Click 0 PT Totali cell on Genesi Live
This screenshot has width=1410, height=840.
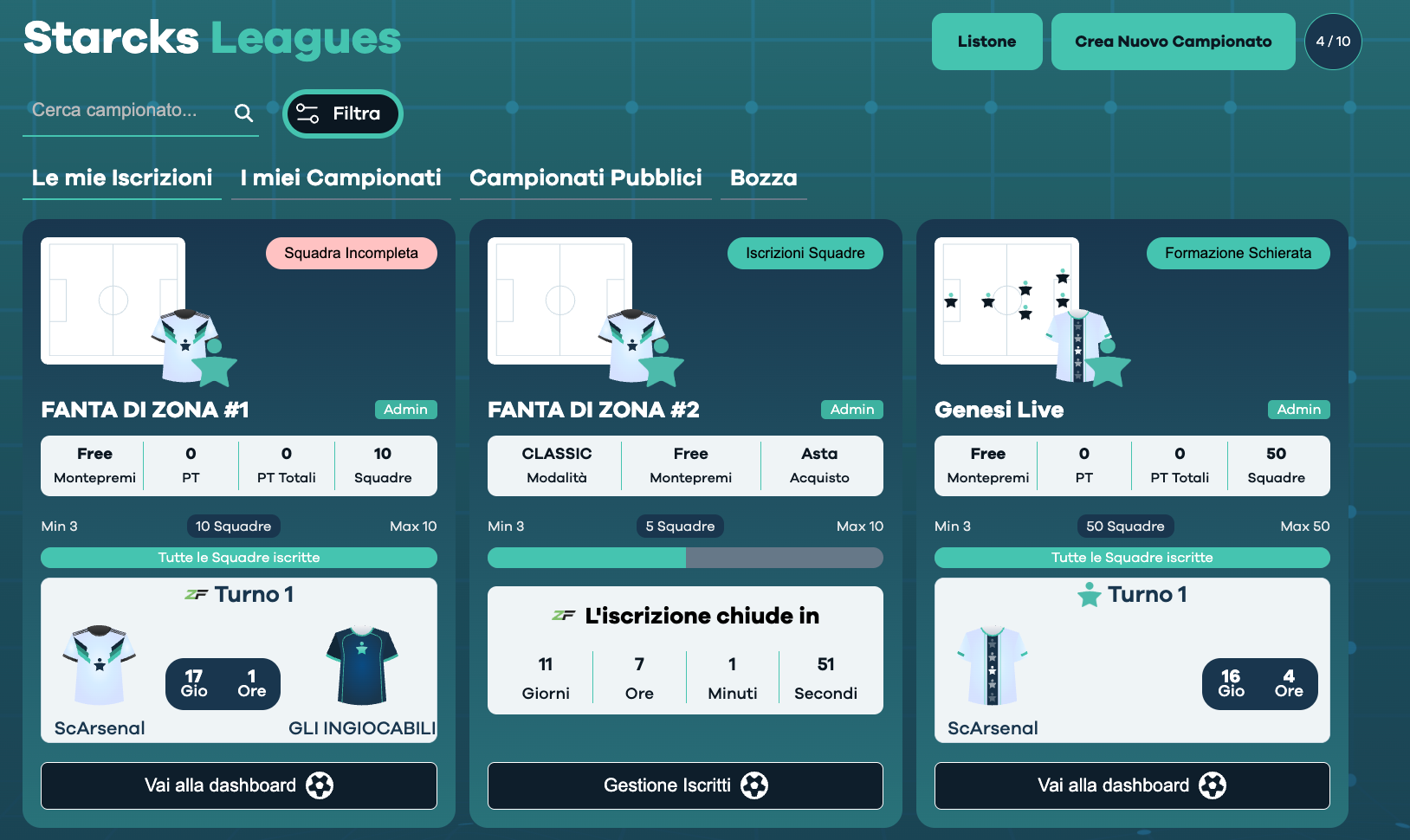point(1180,465)
